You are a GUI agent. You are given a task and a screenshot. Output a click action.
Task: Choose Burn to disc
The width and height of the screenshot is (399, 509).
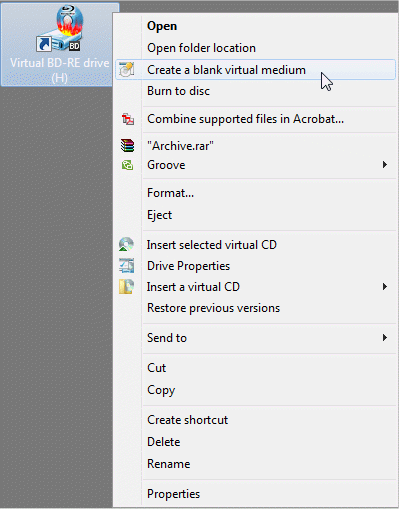(x=178, y=91)
